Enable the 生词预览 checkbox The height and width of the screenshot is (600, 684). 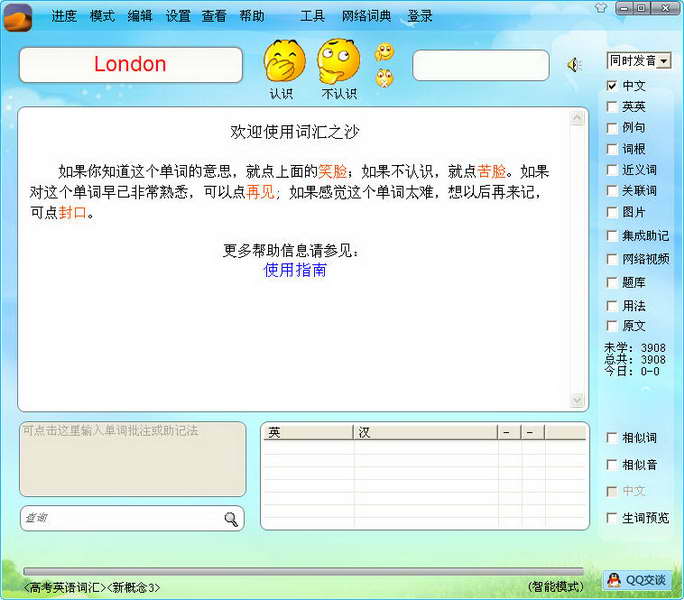(x=612, y=518)
